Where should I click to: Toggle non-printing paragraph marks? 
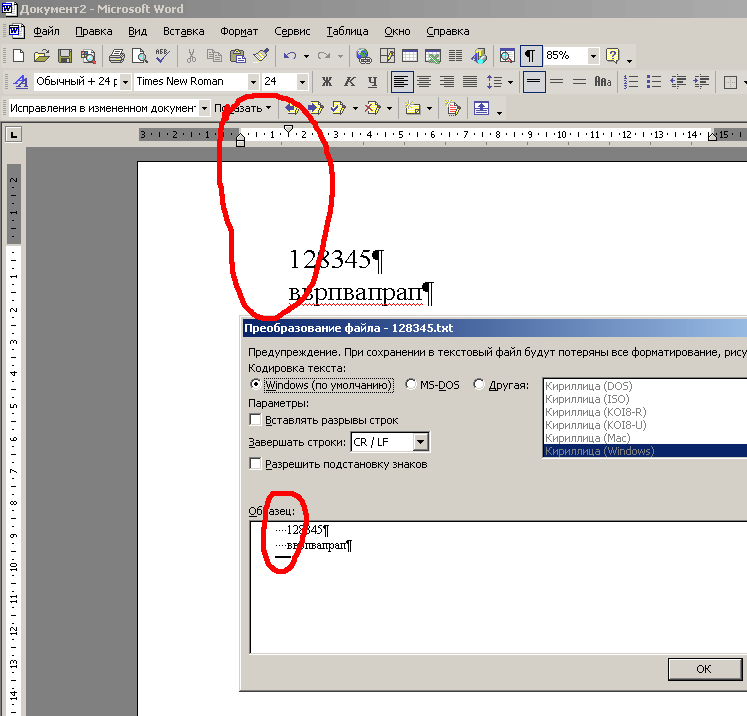[x=530, y=56]
